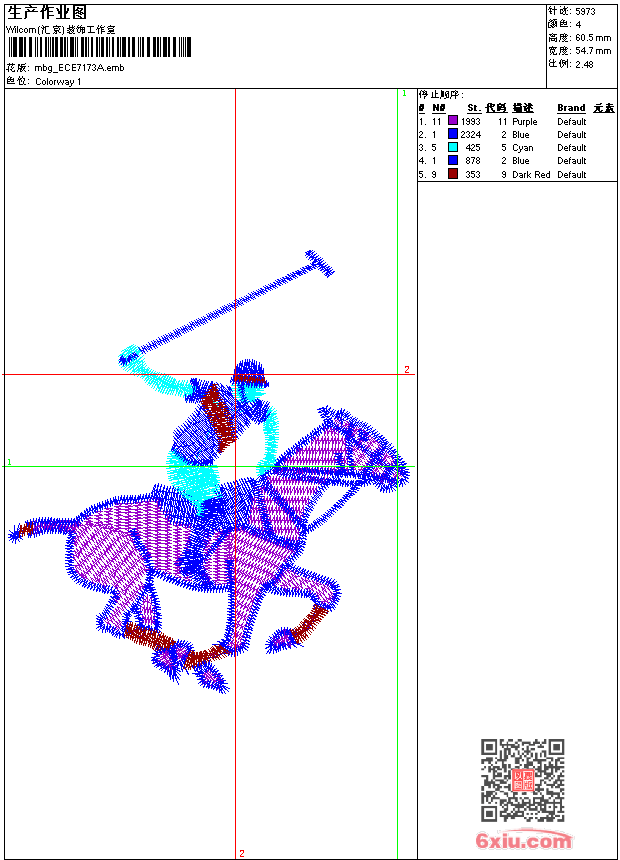
Task: Click the Brand column header
Action: tap(571, 108)
